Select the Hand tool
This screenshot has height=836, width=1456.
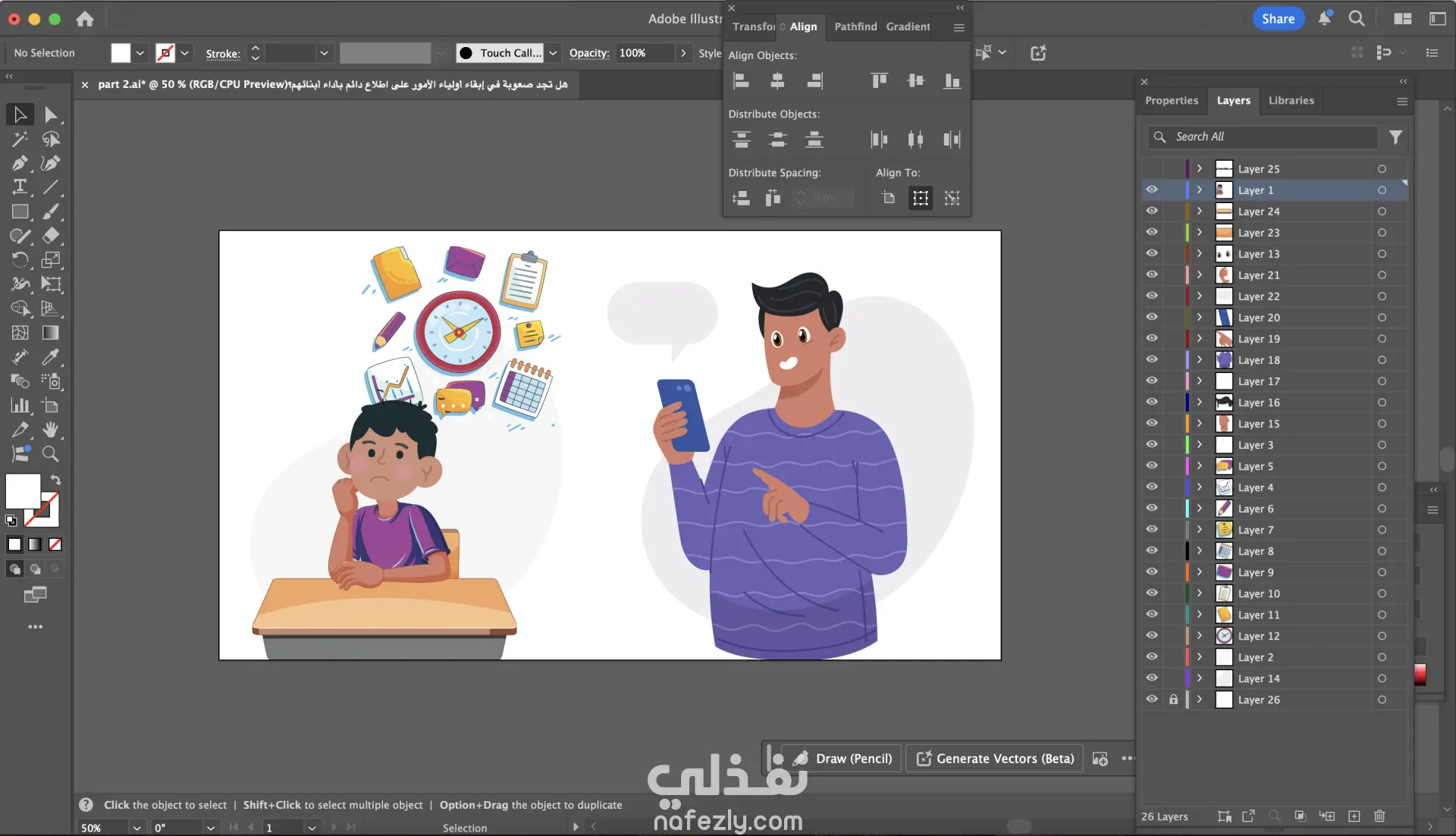pyautogui.click(x=51, y=430)
